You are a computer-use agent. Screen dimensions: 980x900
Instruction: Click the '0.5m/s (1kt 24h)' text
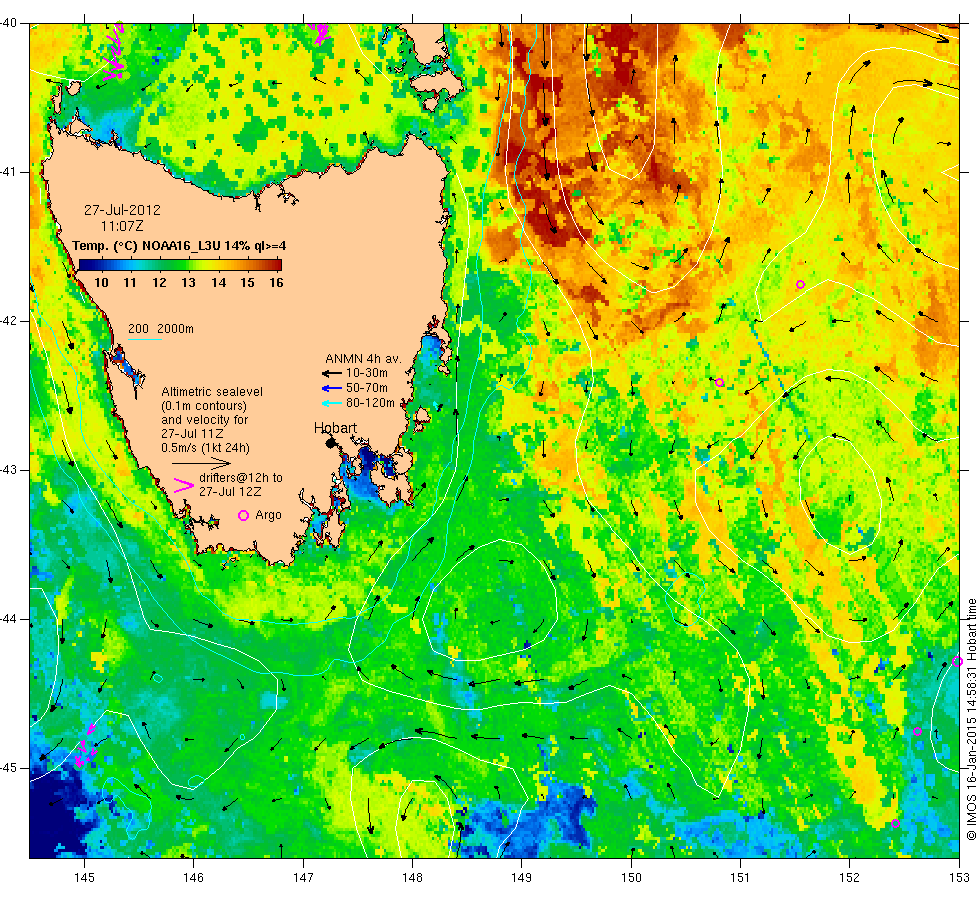205,448
